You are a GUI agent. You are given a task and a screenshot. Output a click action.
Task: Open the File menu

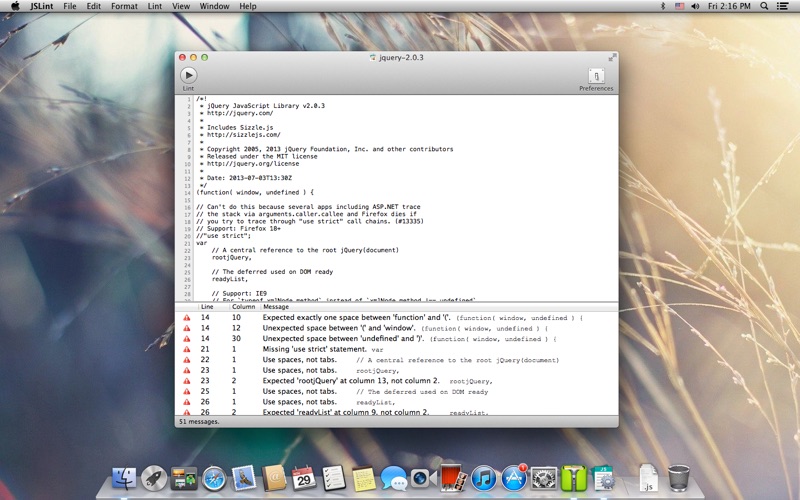click(x=70, y=6)
